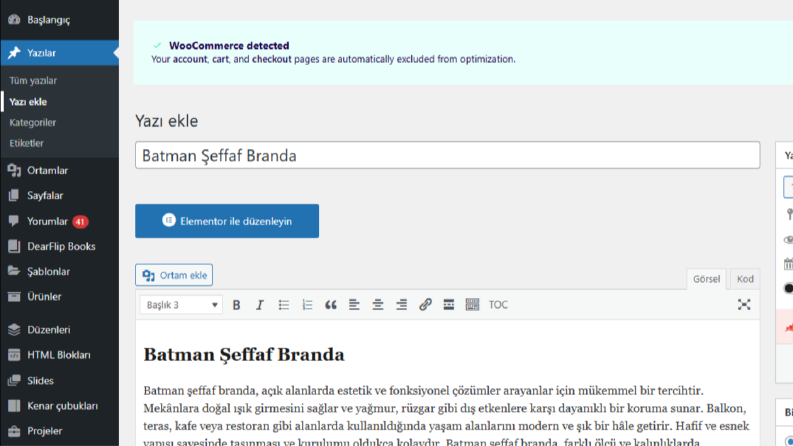793x446 pixels.
Task: Click the Başlangıç dashboard icon
Action: click(x=14, y=20)
